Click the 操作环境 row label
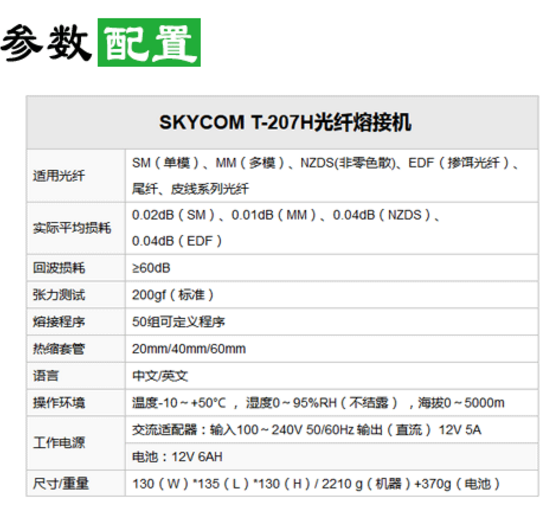This screenshot has width=555, height=505. (x=59, y=402)
